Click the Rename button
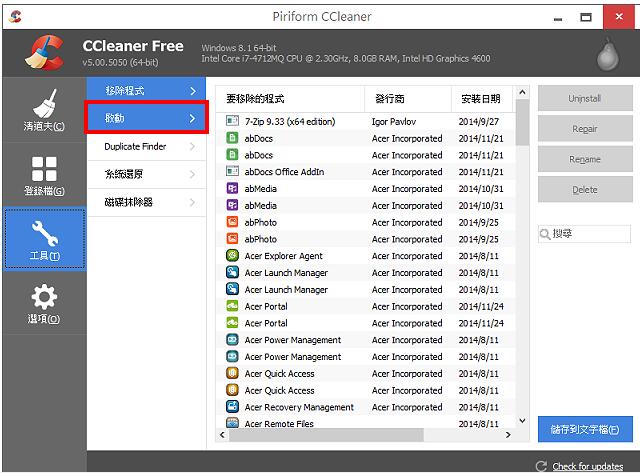Viewport: 640px width, 473px height. click(585, 159)
